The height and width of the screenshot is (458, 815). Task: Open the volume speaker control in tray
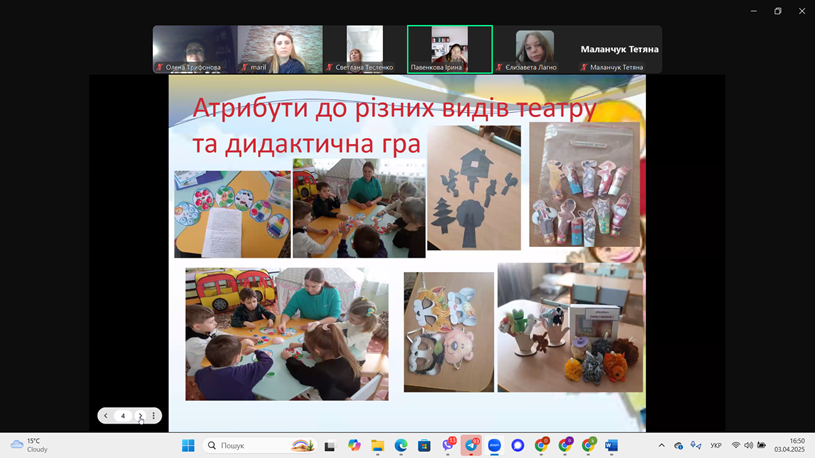tap(748, 446)
